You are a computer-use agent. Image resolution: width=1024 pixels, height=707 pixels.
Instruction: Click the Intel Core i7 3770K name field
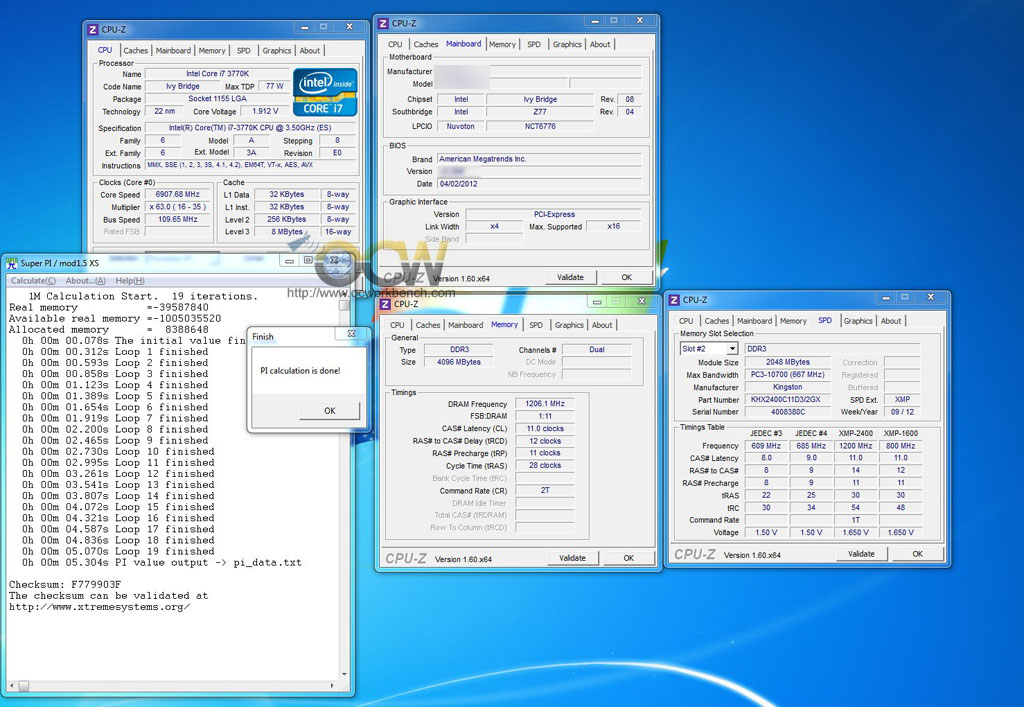tap(217, 74)
